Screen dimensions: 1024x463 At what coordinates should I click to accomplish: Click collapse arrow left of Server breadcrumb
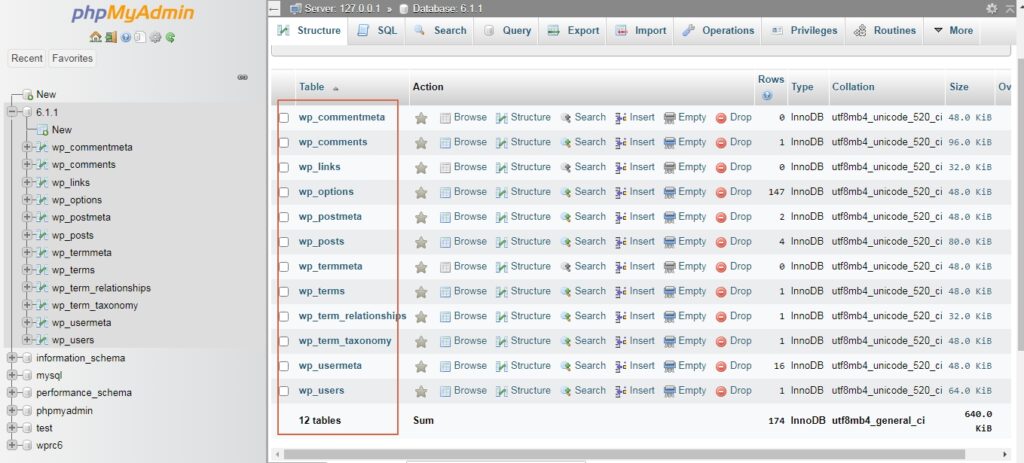(x=274, y=8)
